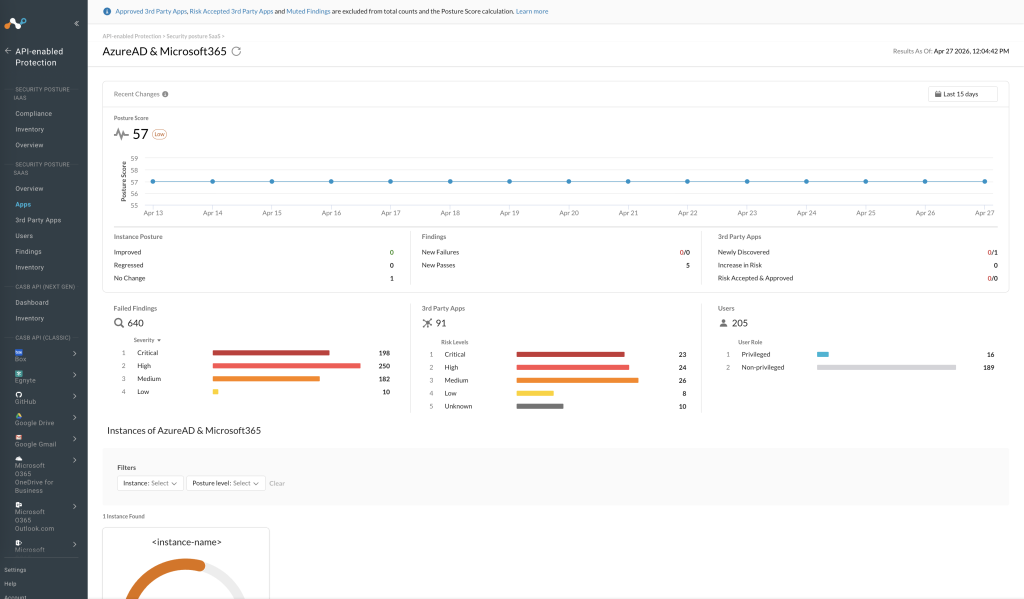Refresh AzureAD & Microsoft365 data icon
The height and width of the screenshot is (599, 1024).
point(236,52)
